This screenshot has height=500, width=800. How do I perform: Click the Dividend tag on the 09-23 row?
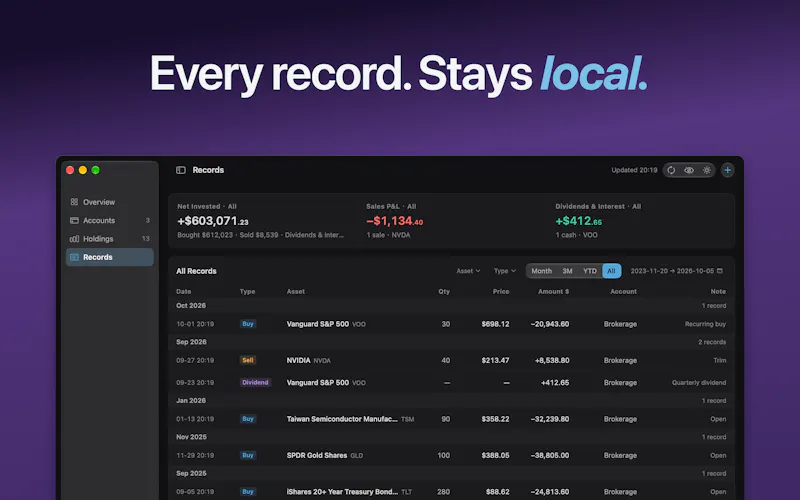[x=255, y=383]
